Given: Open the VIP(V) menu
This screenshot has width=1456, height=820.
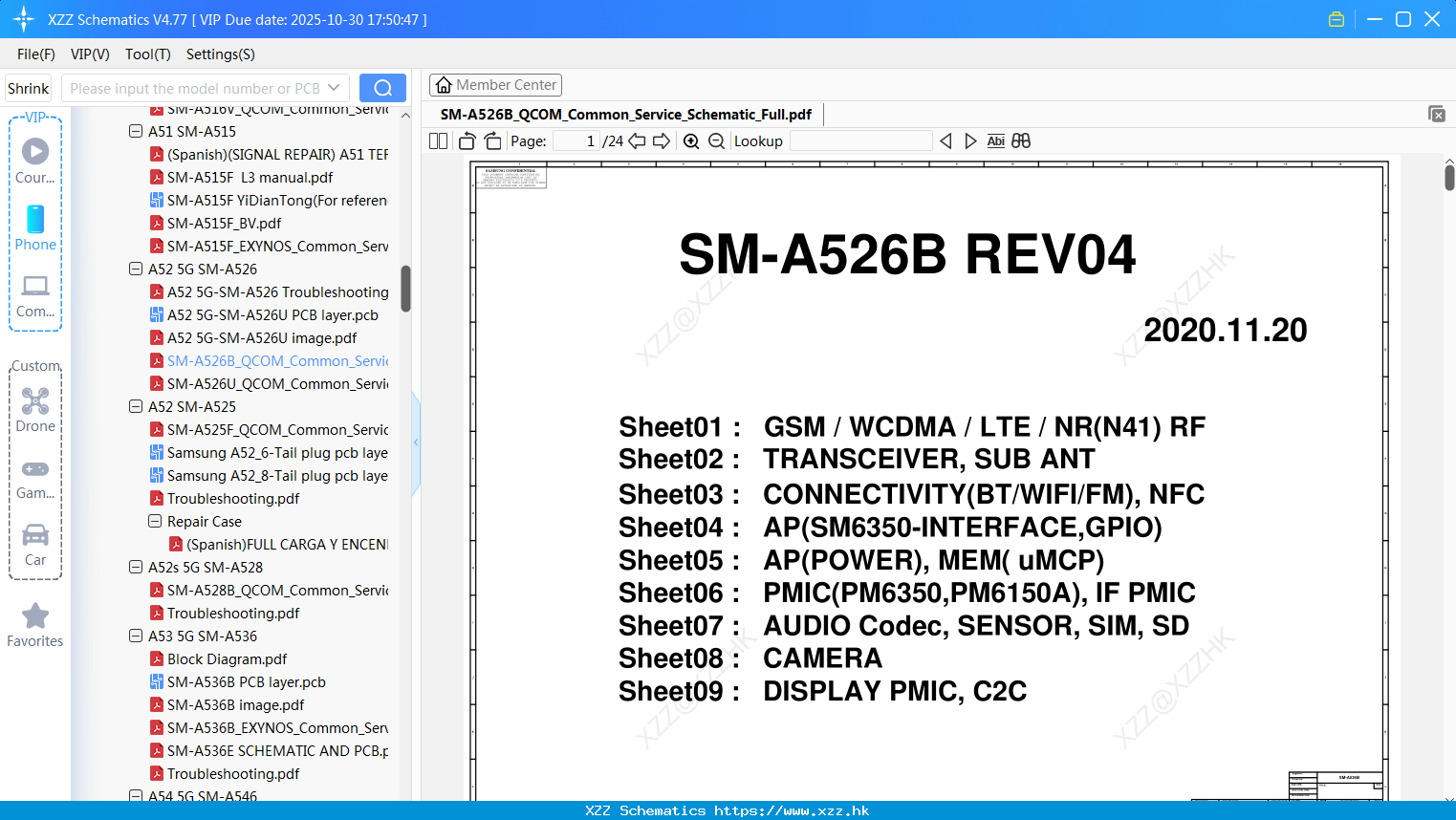Looking at the screenshot, I should (90, 54).
